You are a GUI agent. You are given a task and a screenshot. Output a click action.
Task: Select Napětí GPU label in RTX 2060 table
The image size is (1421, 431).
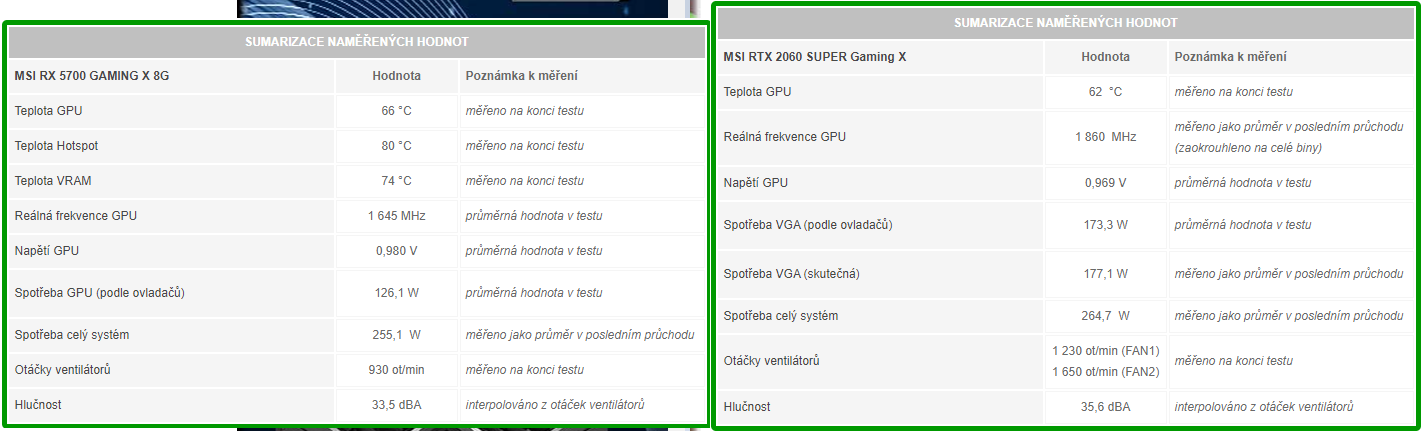(x=755, y=183)
